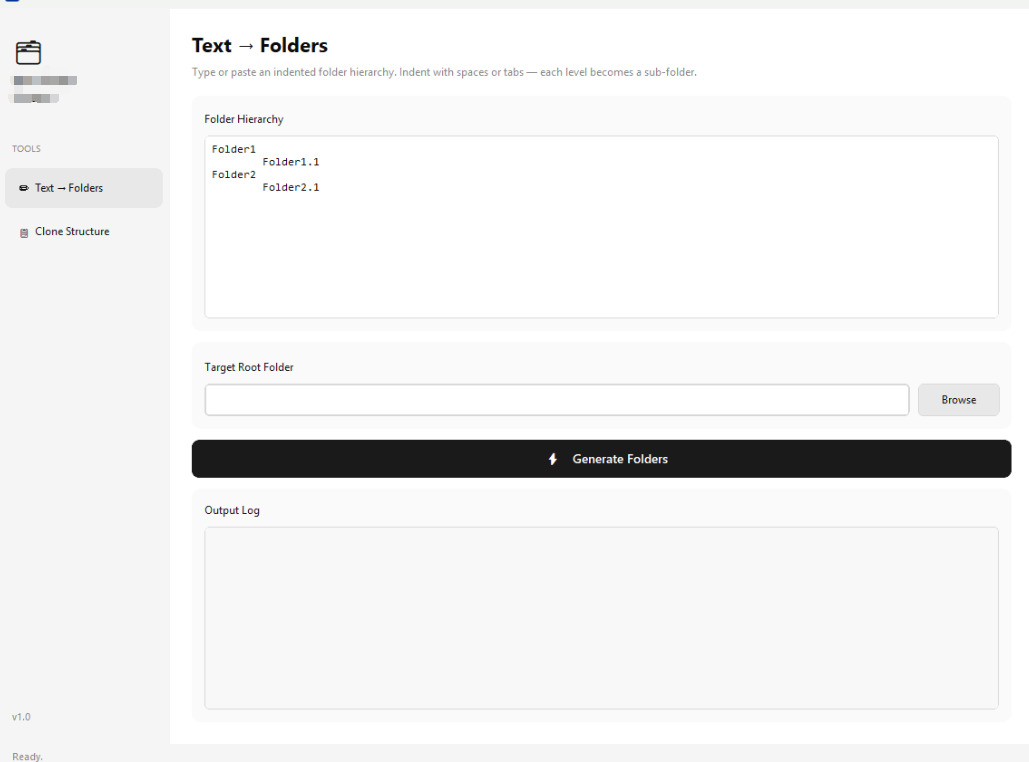
Task: Click the Text → Folders page title
Action: click(259, 45)
